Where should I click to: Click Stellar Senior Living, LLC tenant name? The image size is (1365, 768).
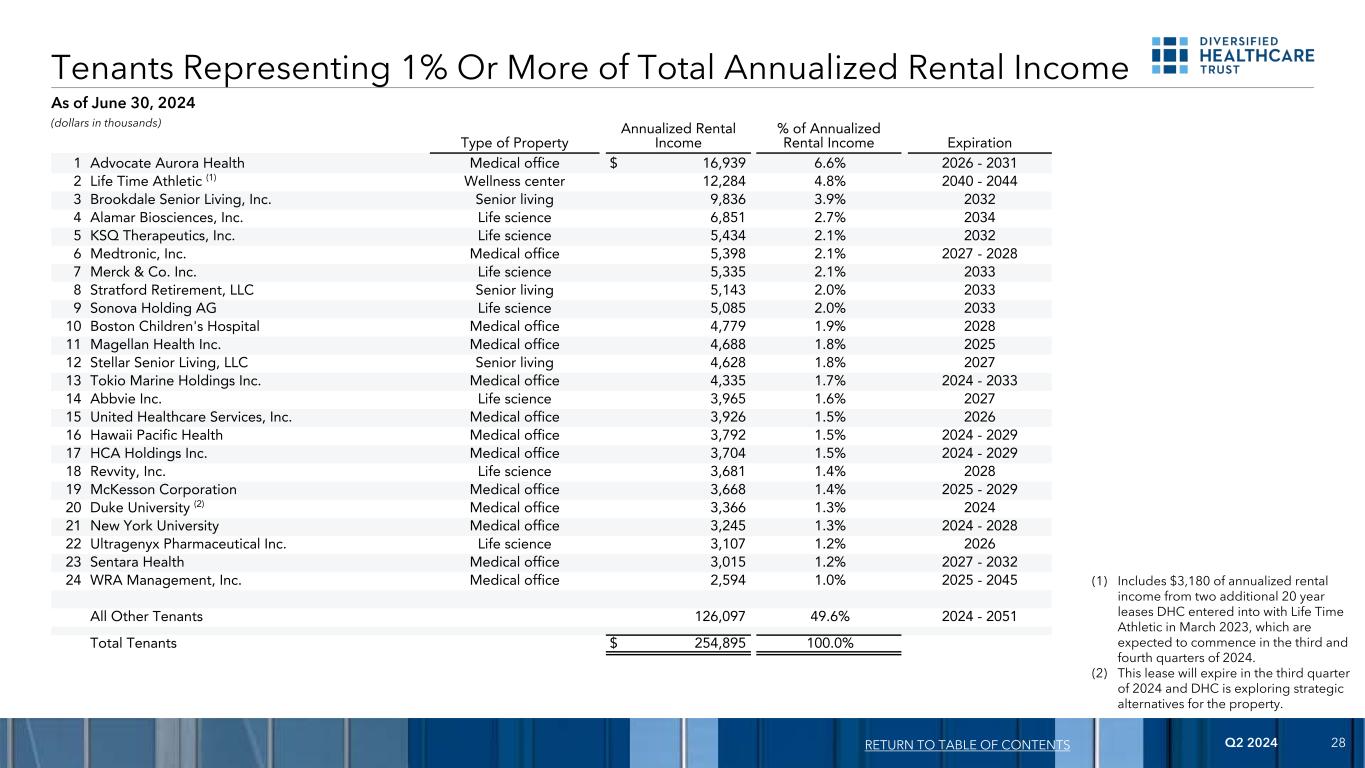[x=169, y=362]
